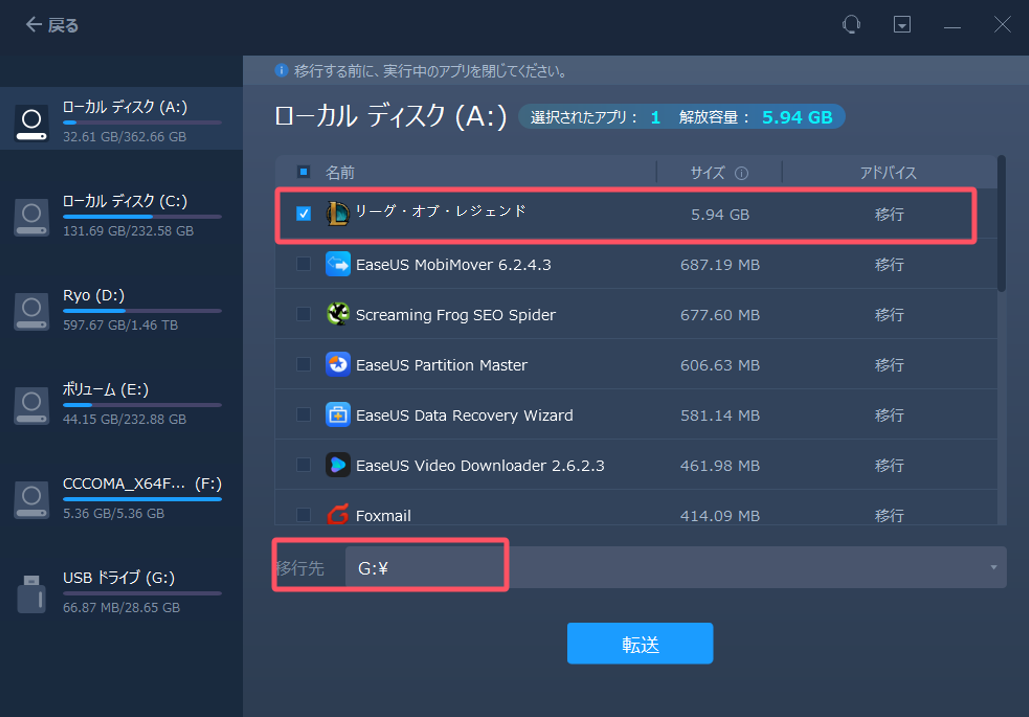The width and height of the screenshot is (1029, 717).
Task: Click the EaseUS Data Recovery Wizard icon
Action: click(337, 415)
